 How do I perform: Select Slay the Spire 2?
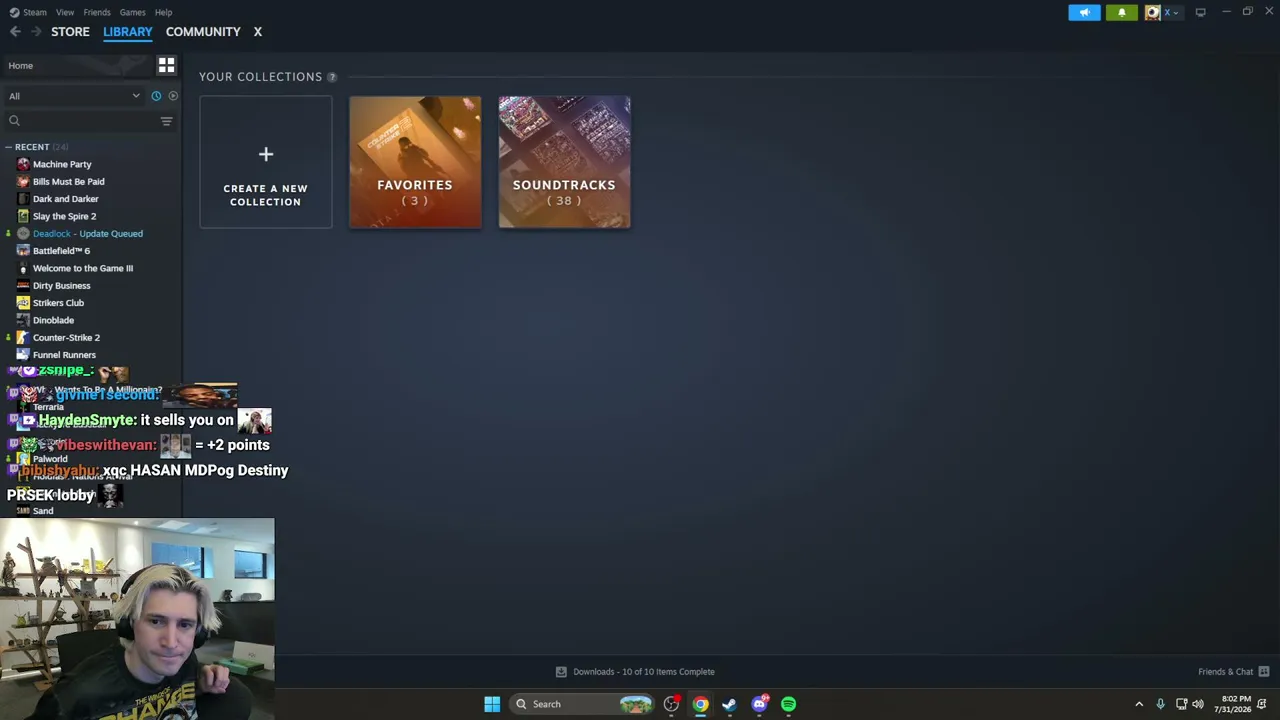[65, 216]
